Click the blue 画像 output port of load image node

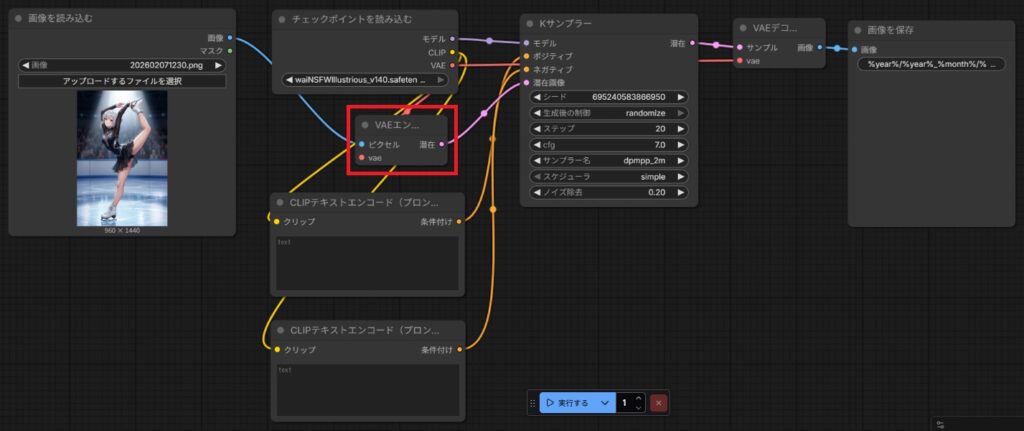click(x=230, y=38)
